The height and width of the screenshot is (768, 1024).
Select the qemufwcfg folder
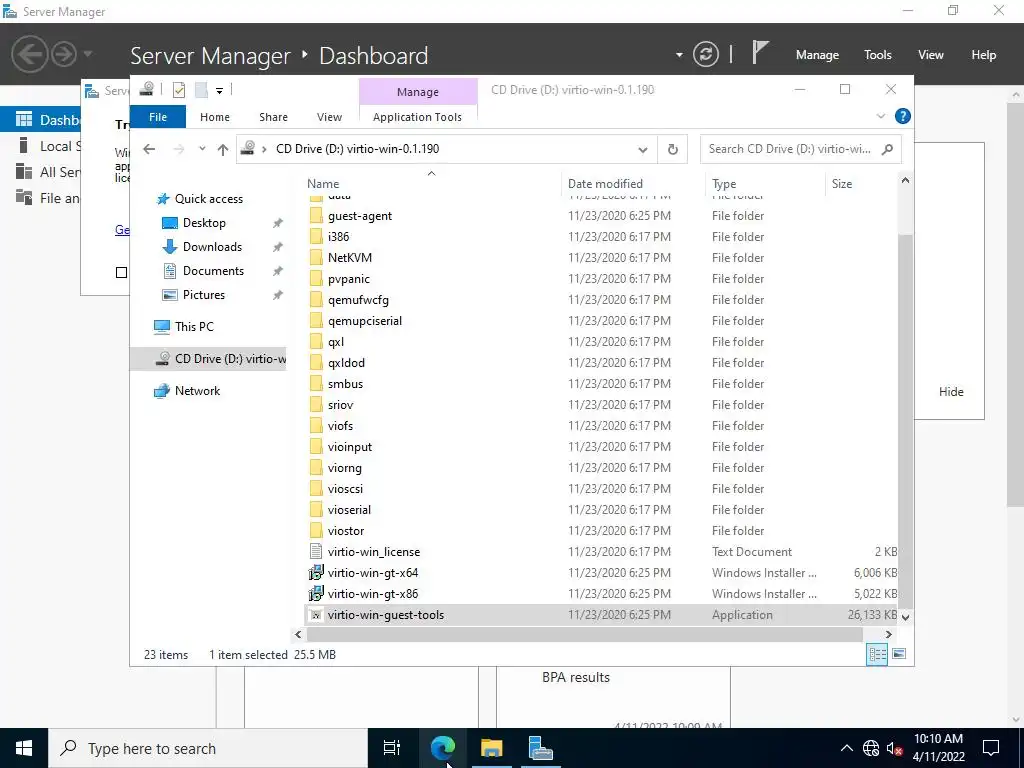pyautogui.click(x=358, y=300)
